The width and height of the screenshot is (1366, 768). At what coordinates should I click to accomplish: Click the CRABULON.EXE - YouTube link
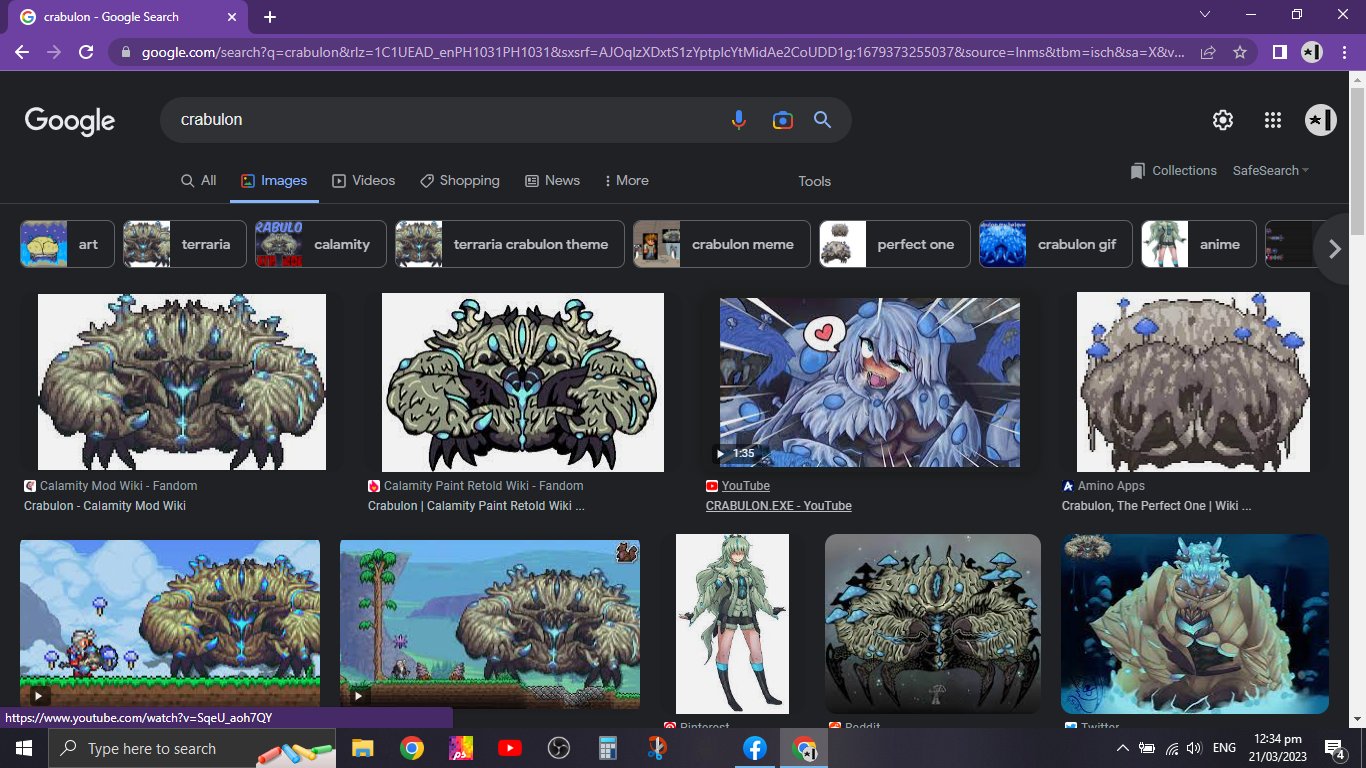coord(779,506)
